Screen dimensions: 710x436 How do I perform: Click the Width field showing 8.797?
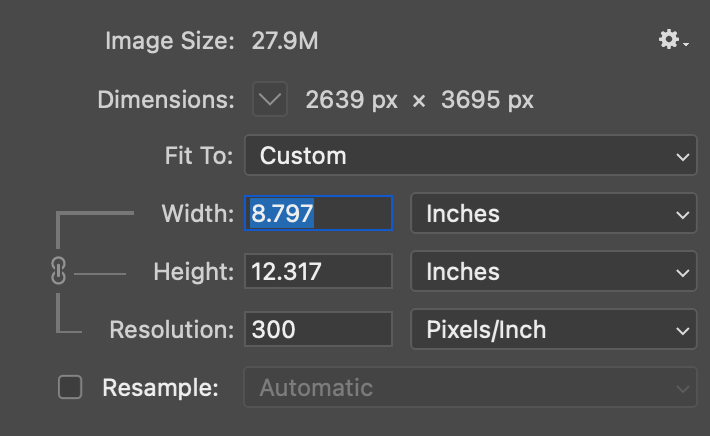[x=318, y=213]
